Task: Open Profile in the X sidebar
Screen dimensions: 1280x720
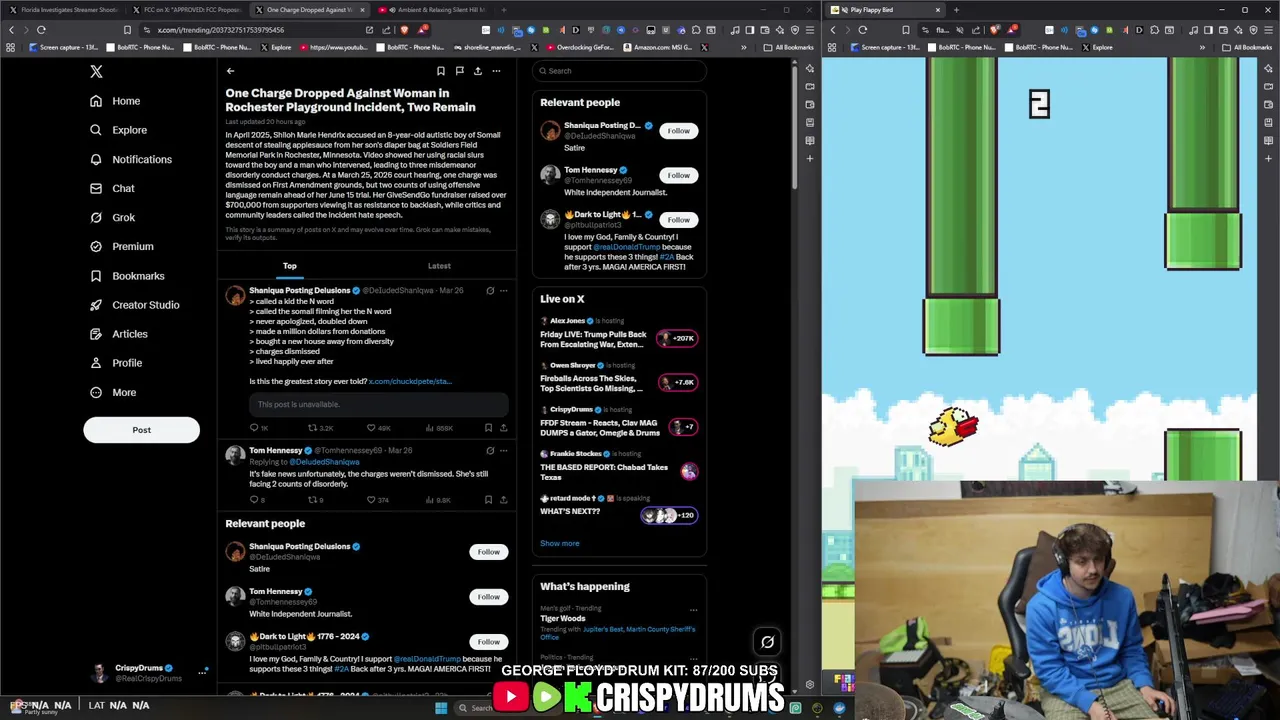Action: (115, 363)
